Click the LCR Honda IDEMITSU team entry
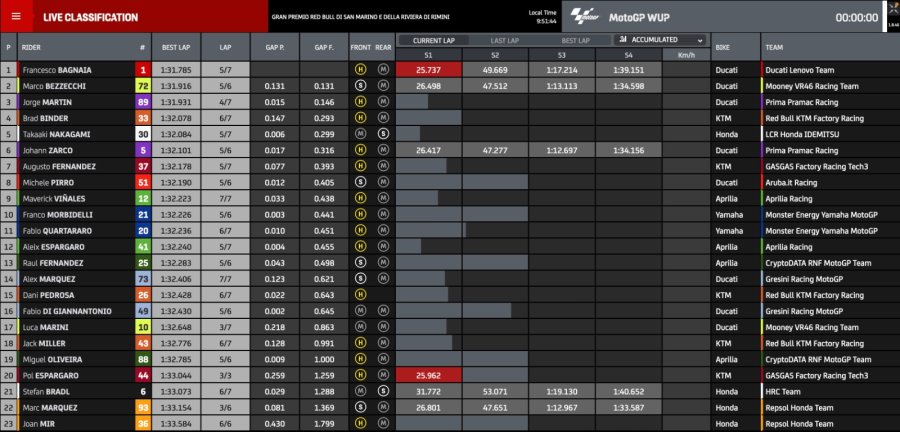The image size is (900, 432). point(800,134)
